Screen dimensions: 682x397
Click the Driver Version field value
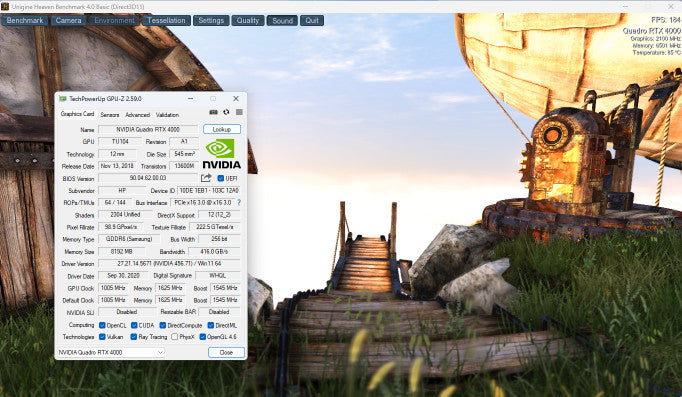170,264
